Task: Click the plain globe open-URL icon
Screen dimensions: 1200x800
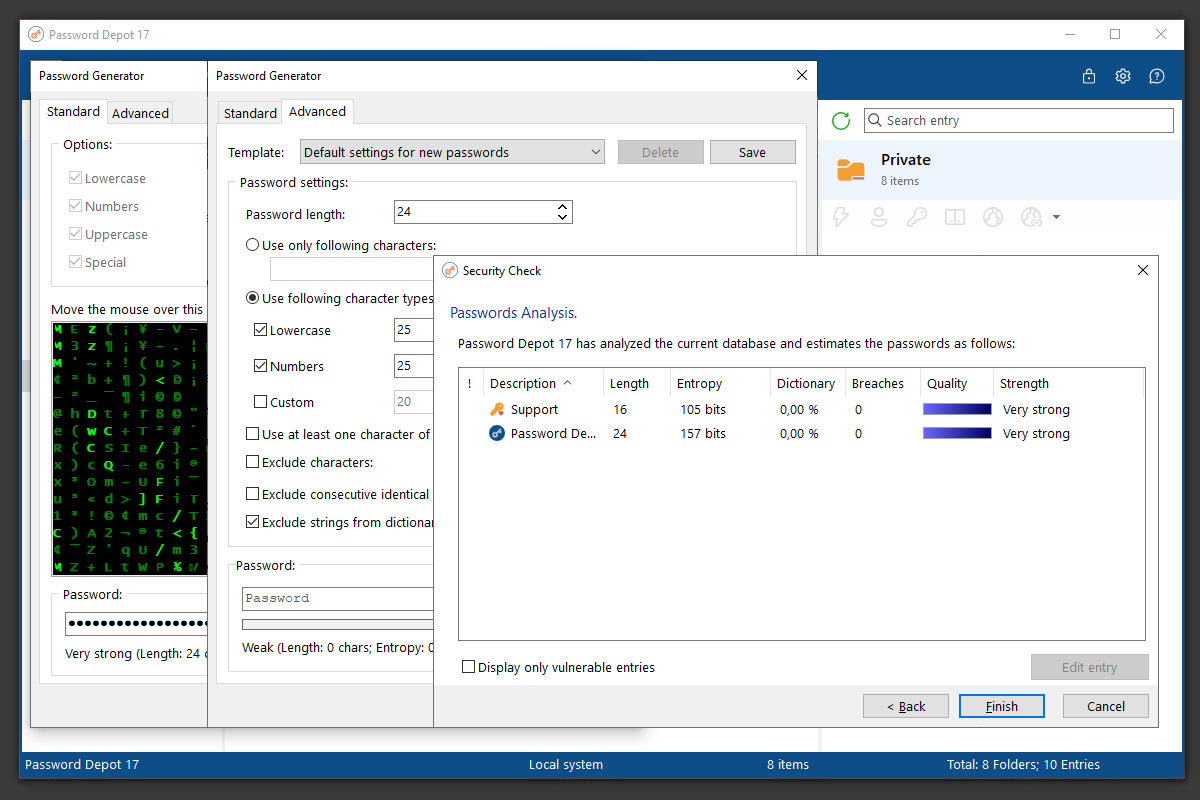Action: (992, 217)
